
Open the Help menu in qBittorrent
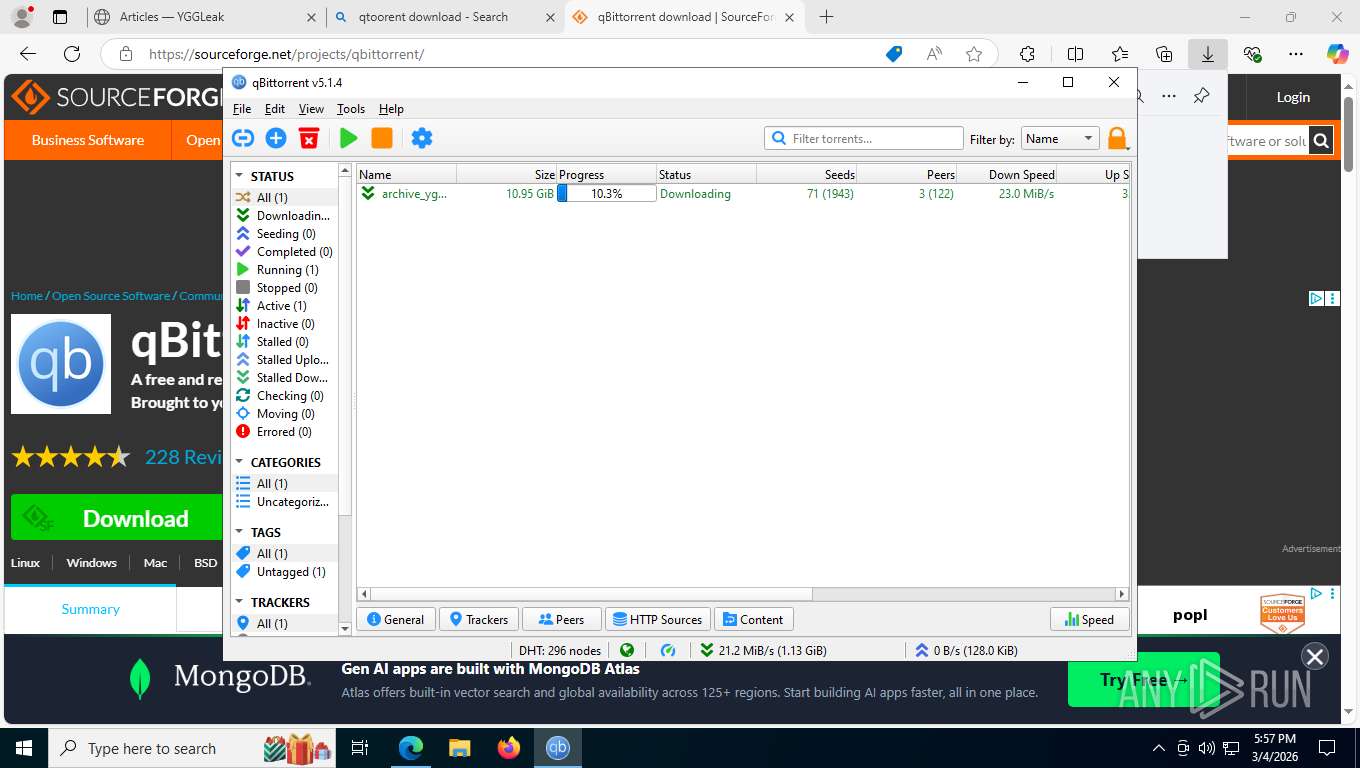[391, 109]
